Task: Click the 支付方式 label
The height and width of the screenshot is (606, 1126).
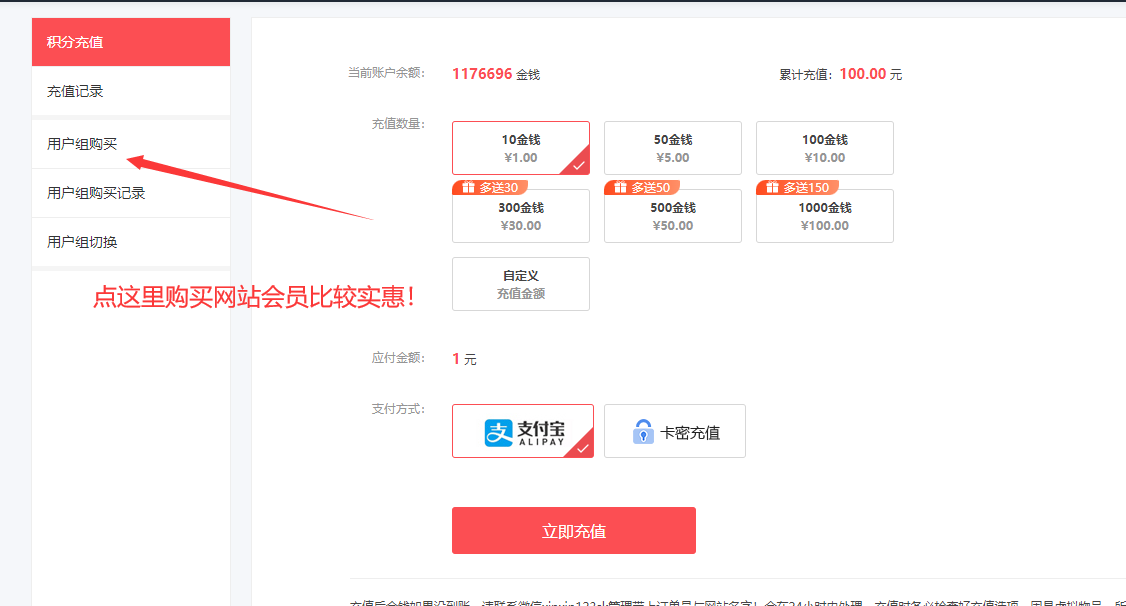Action: (x=398, y=409)
